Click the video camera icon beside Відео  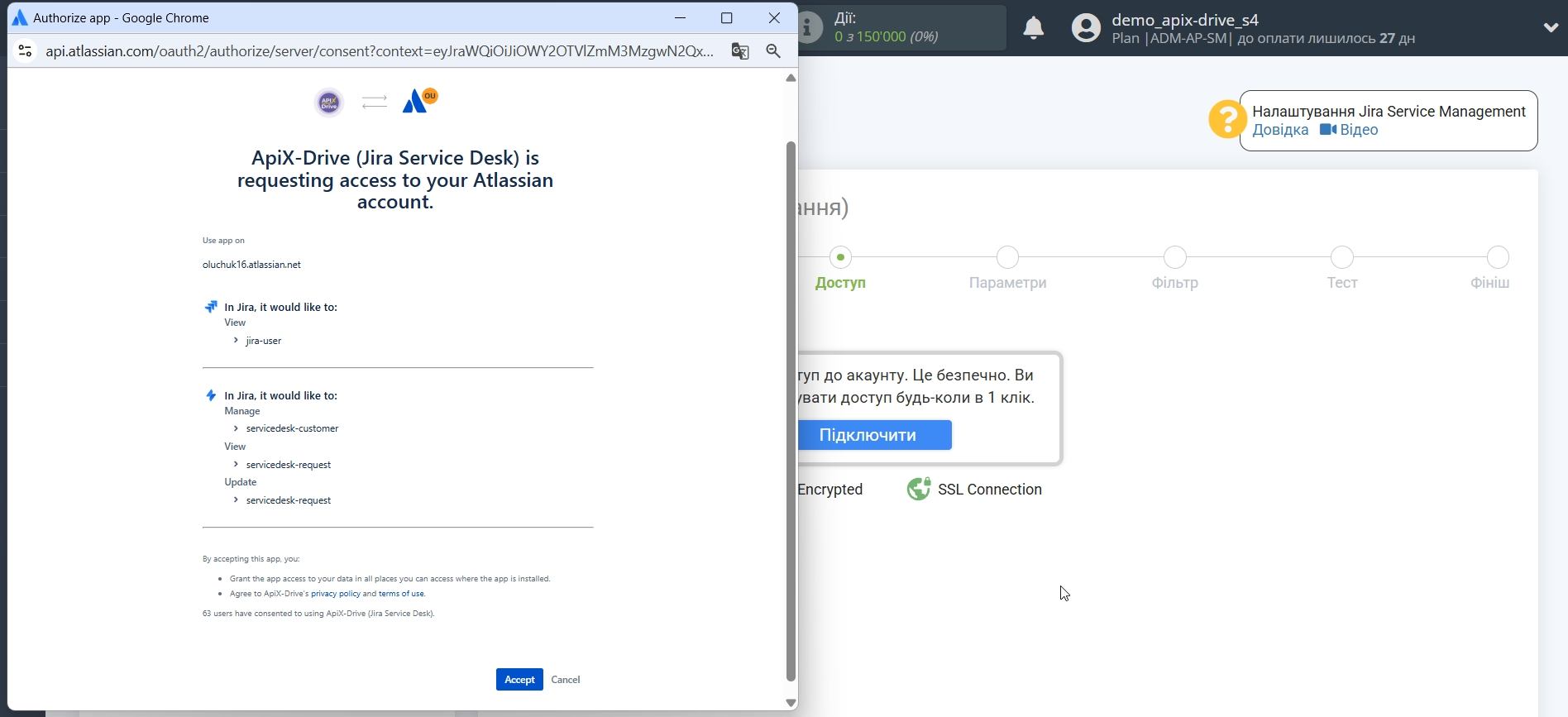[1328, 130]
